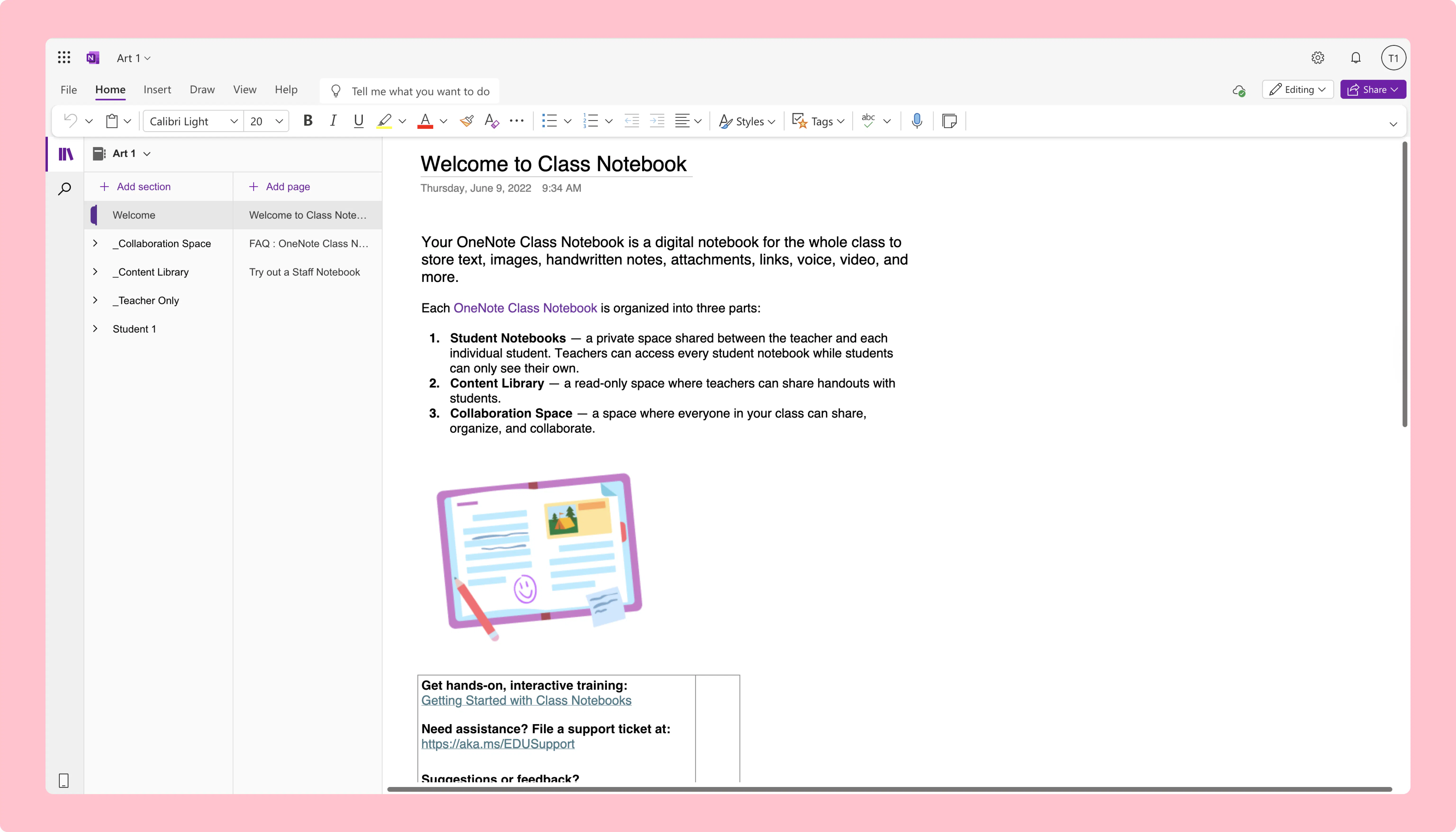Click the OneNote logo icon
Screen dimensions: 1456x832
(93, 58)
